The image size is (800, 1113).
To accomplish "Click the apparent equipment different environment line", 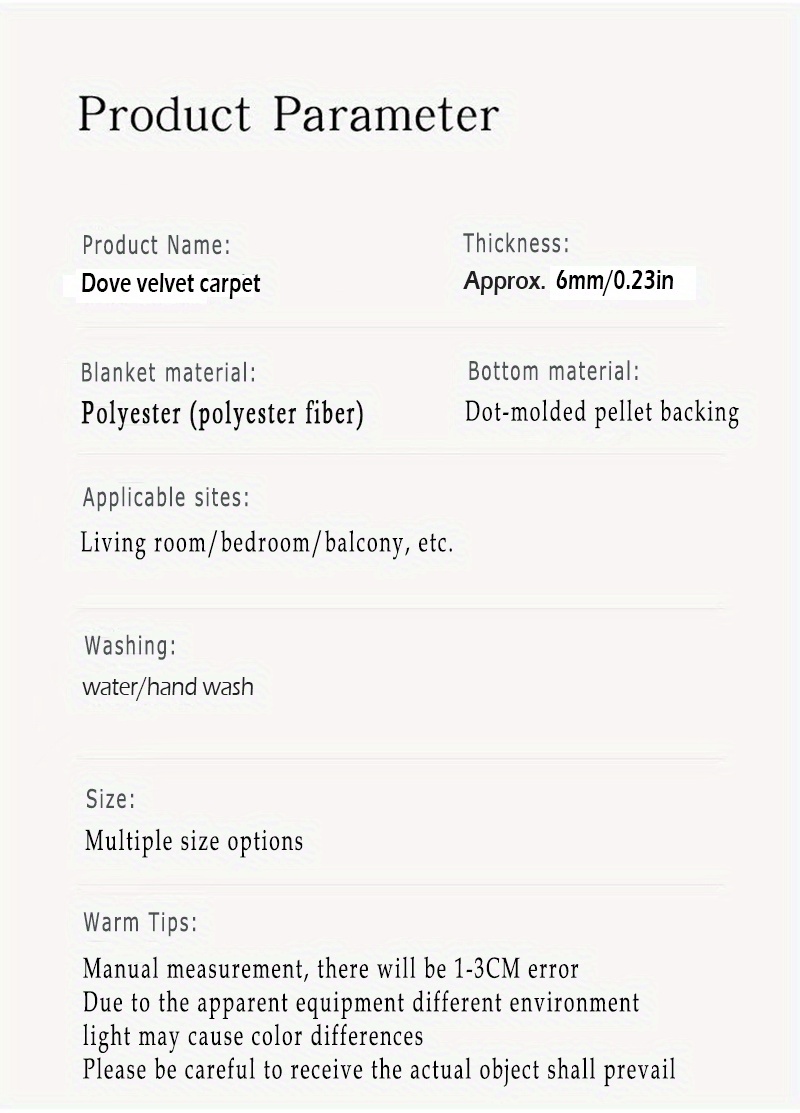I will click(x=361, y=1003).
